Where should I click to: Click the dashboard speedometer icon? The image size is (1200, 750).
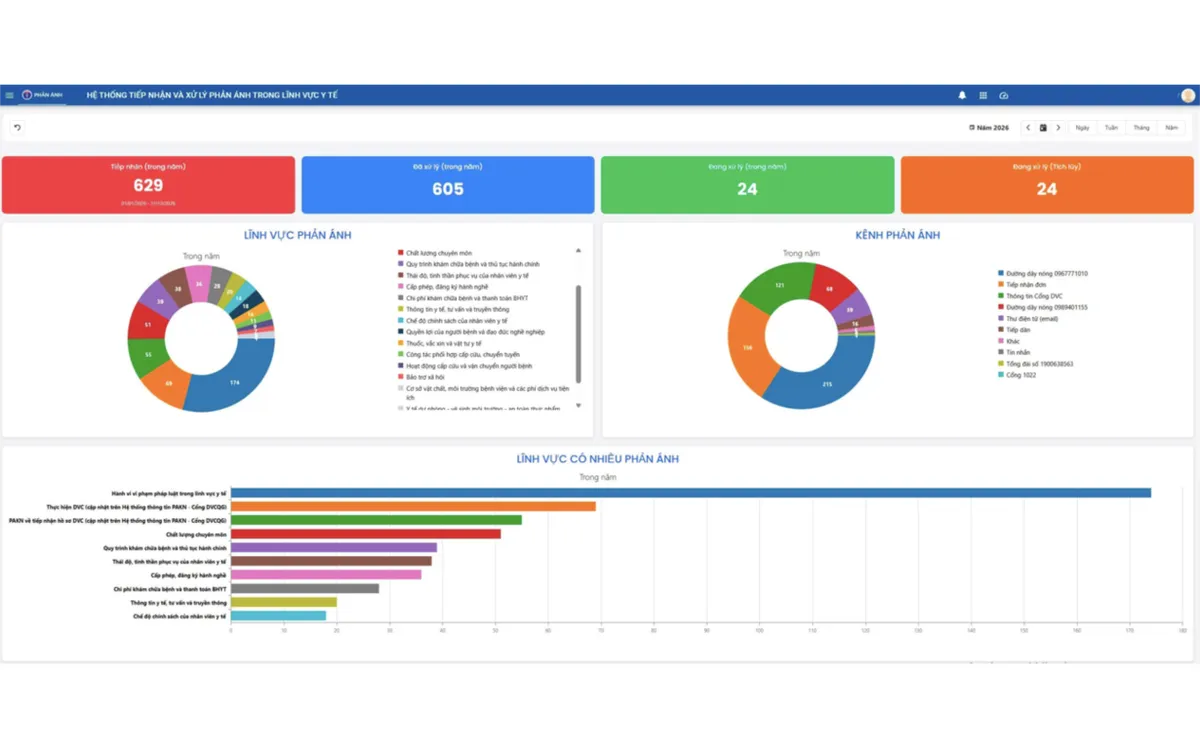(x=1004, y=96)
